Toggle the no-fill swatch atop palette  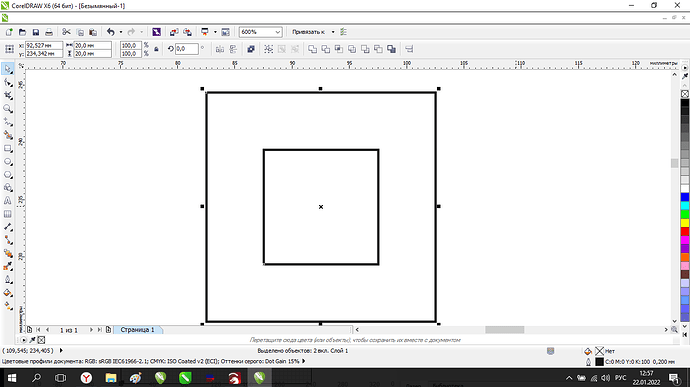pyautogui.click(x=685, y=94)
